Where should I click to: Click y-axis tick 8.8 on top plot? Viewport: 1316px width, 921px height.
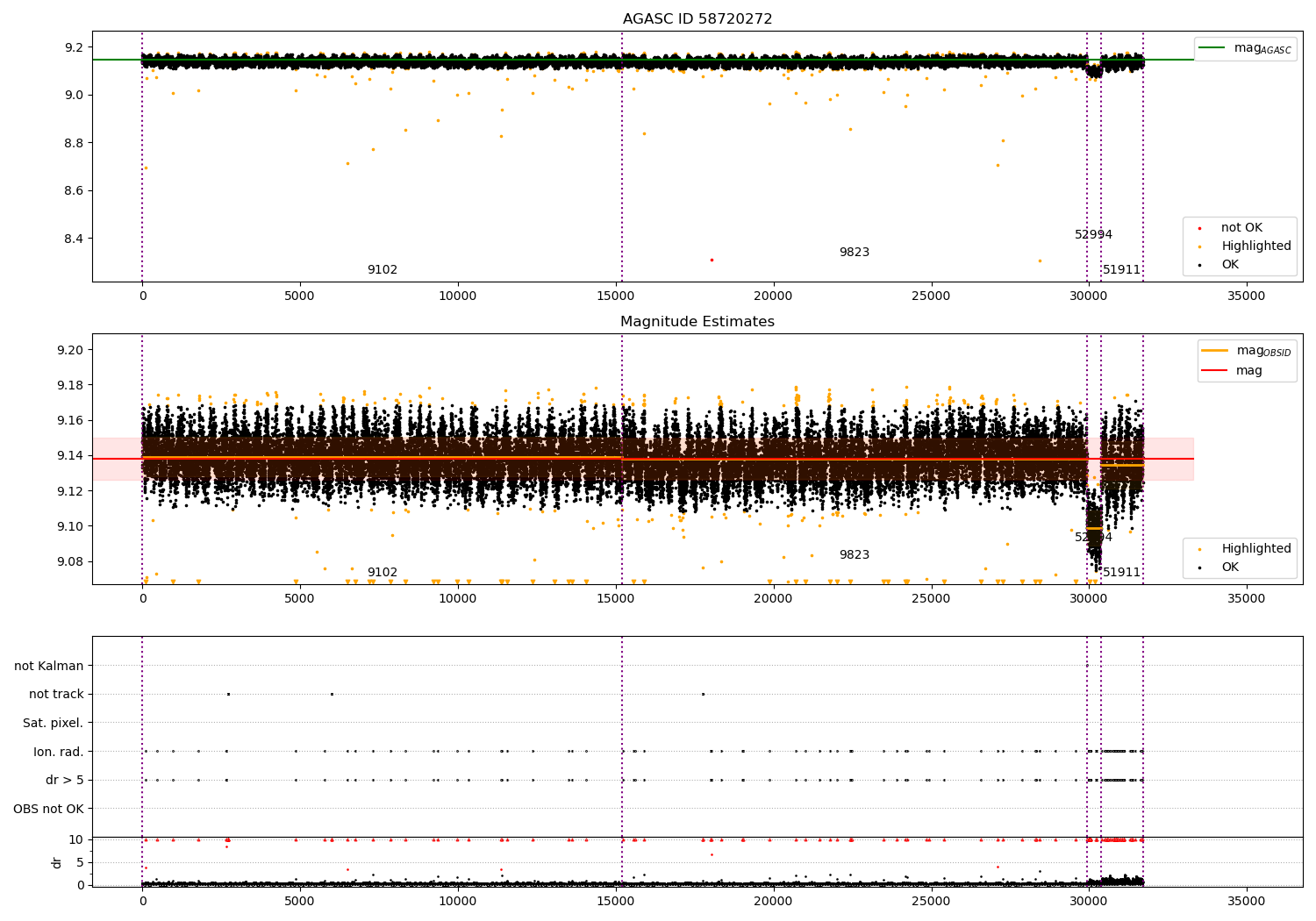(x=75, y=143)
